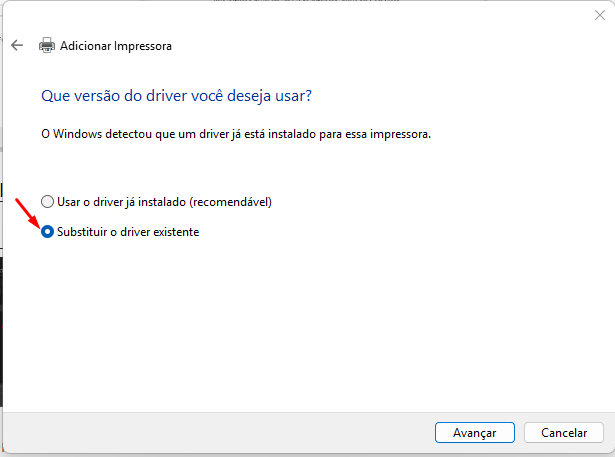Screen dimensions: 615x457
Task: Click the back arrow in wizard header
Action: click(x=17, y=46)
